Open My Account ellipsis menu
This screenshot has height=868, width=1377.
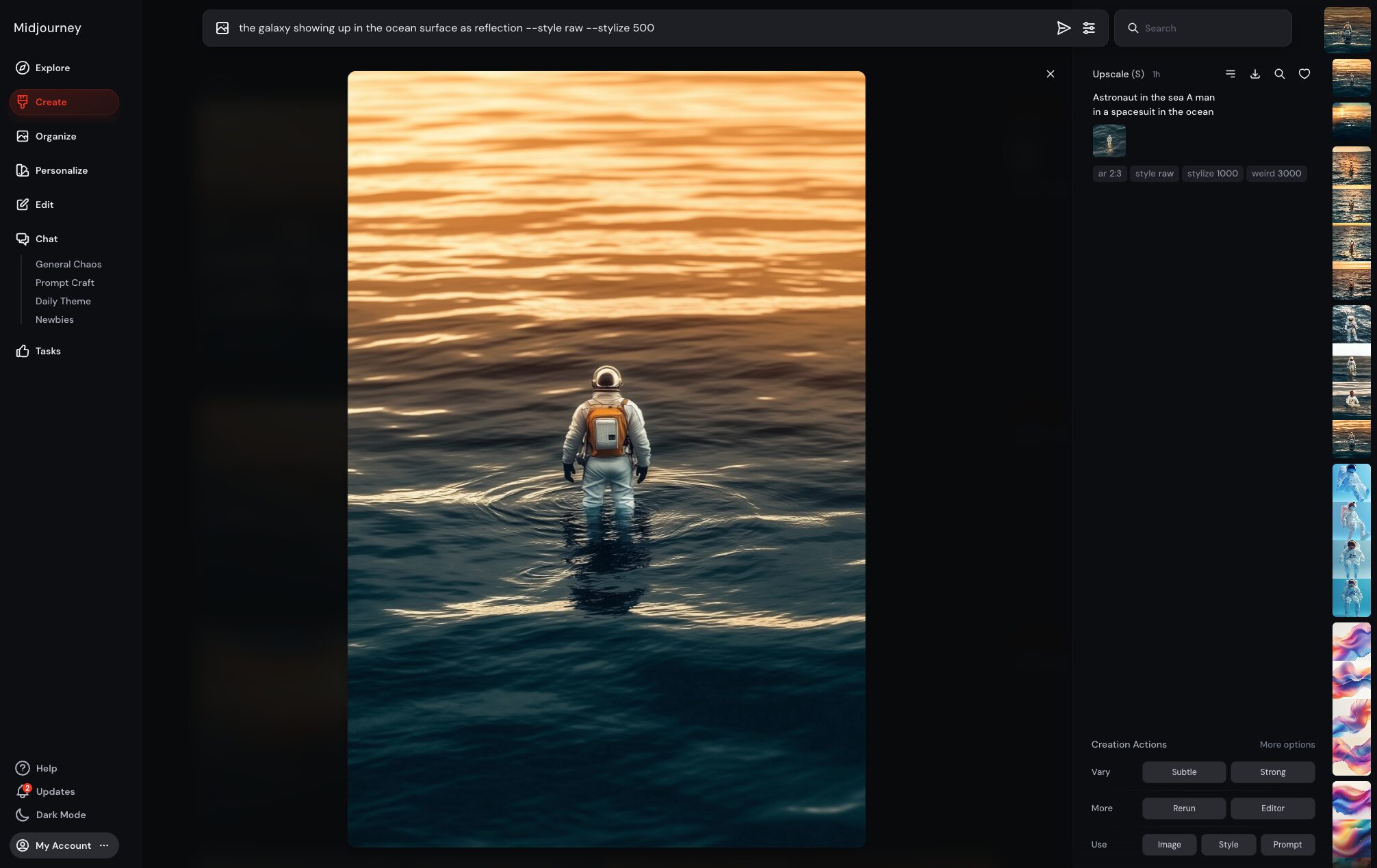(x=104, y=845)
